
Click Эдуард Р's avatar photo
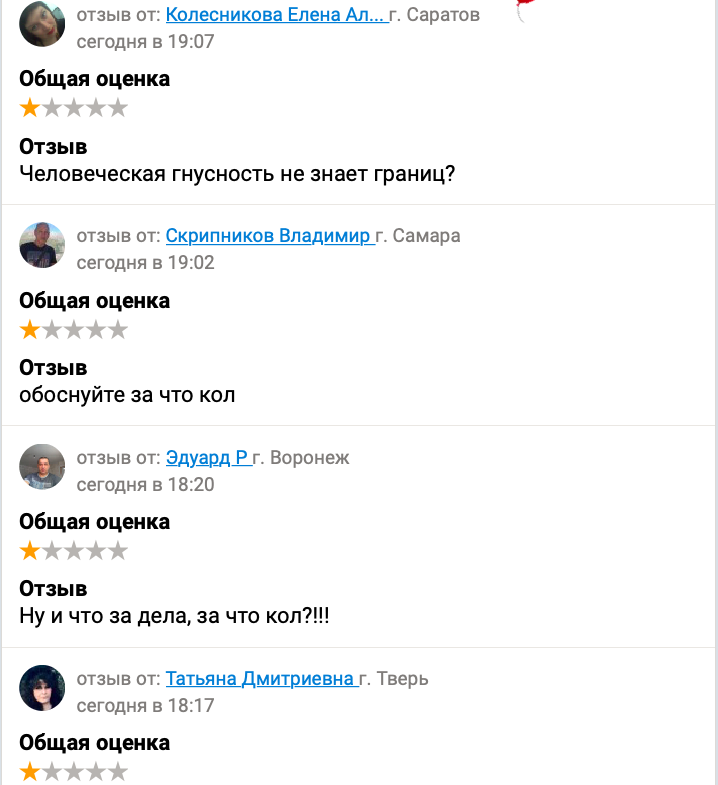[x=42, y=466]
